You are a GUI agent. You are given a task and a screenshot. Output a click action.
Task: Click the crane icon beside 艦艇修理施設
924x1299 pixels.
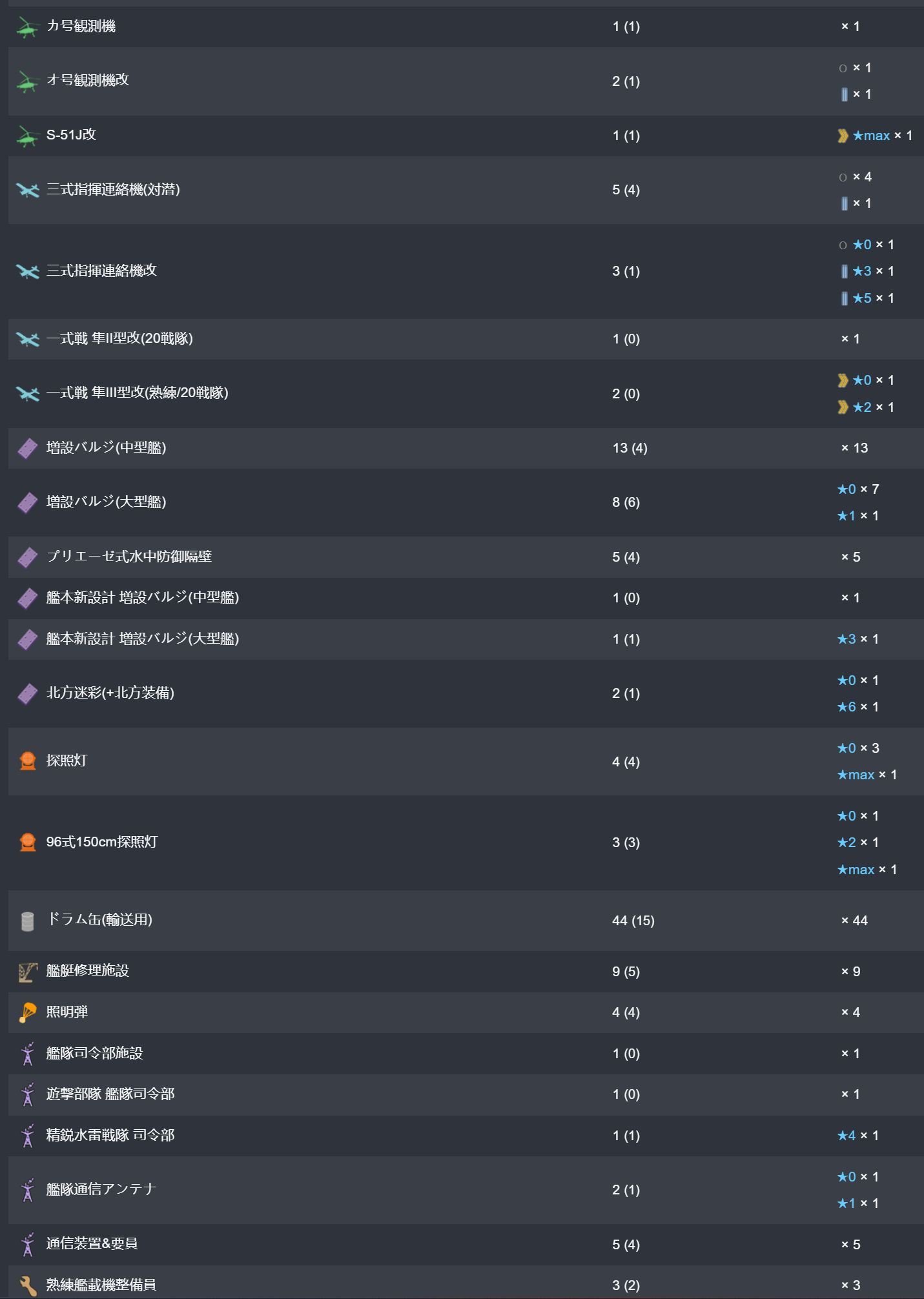pyautogui.click(x=27, y=972)
